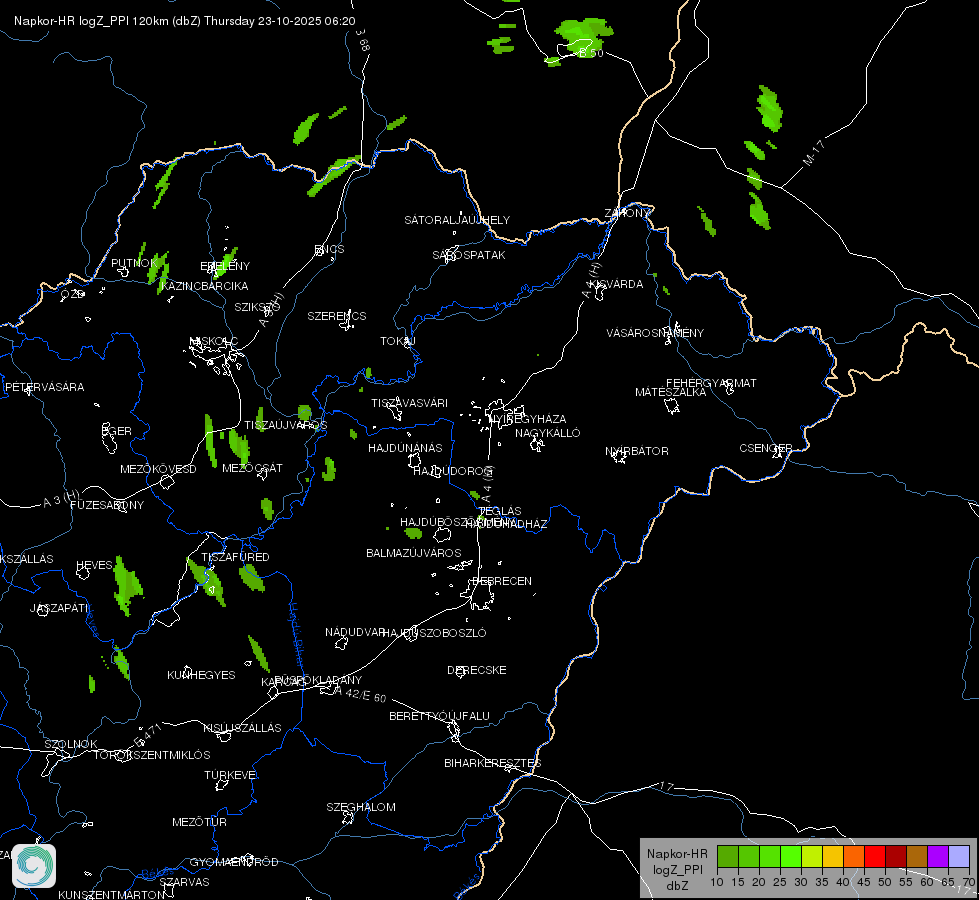The width and height of the screenshot is (979, 900).
Task: Select the SZERENCS label
Action: pos(337,316)
